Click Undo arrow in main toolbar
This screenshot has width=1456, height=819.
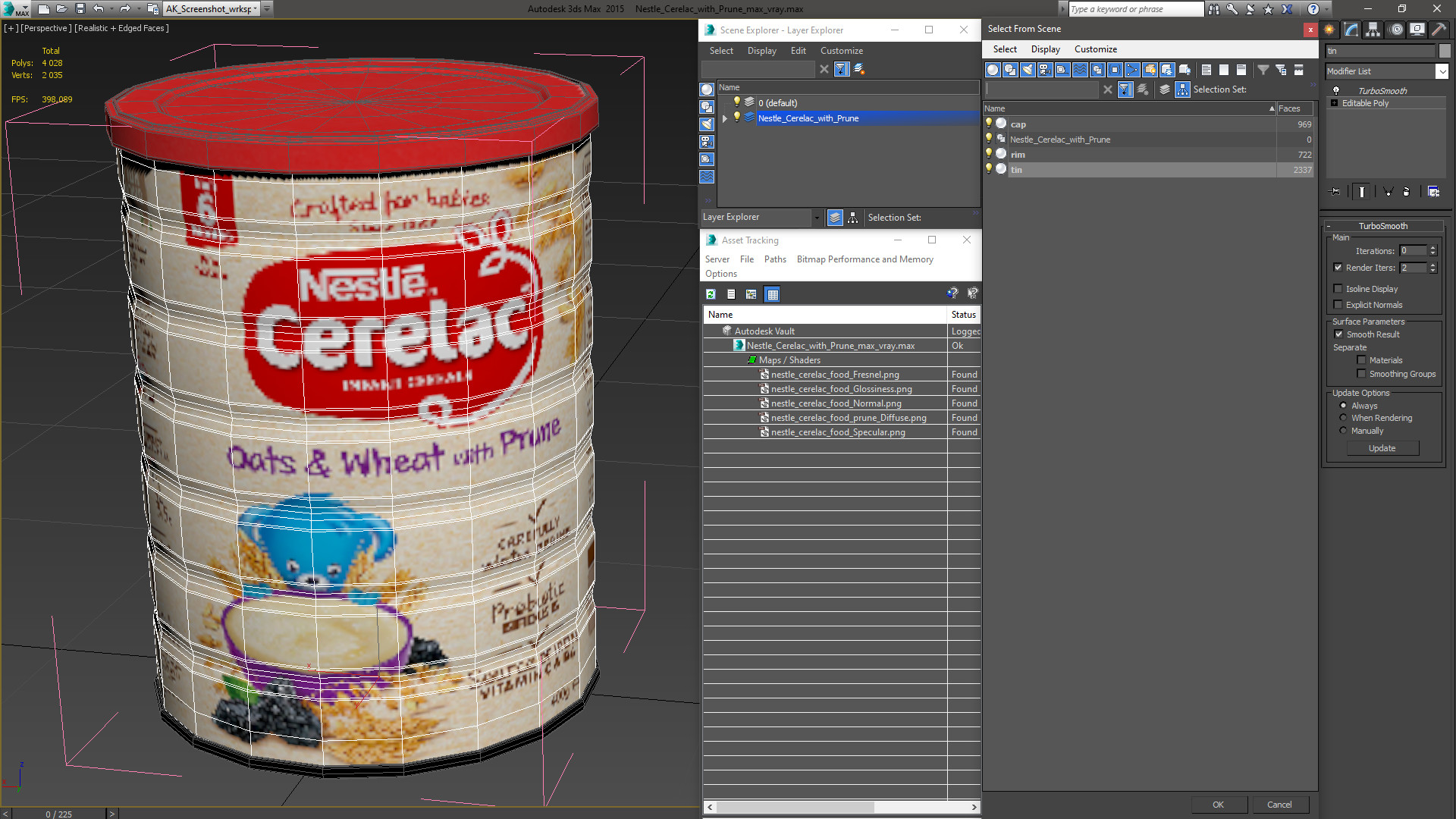(99, 9)
